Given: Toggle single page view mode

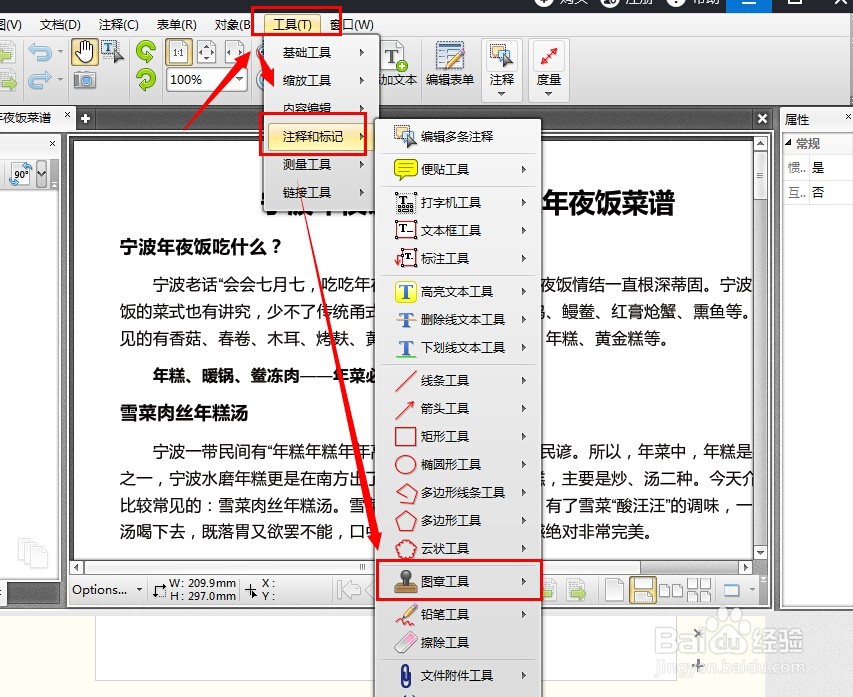Looking at the screenshot, I should click(614, 588).
